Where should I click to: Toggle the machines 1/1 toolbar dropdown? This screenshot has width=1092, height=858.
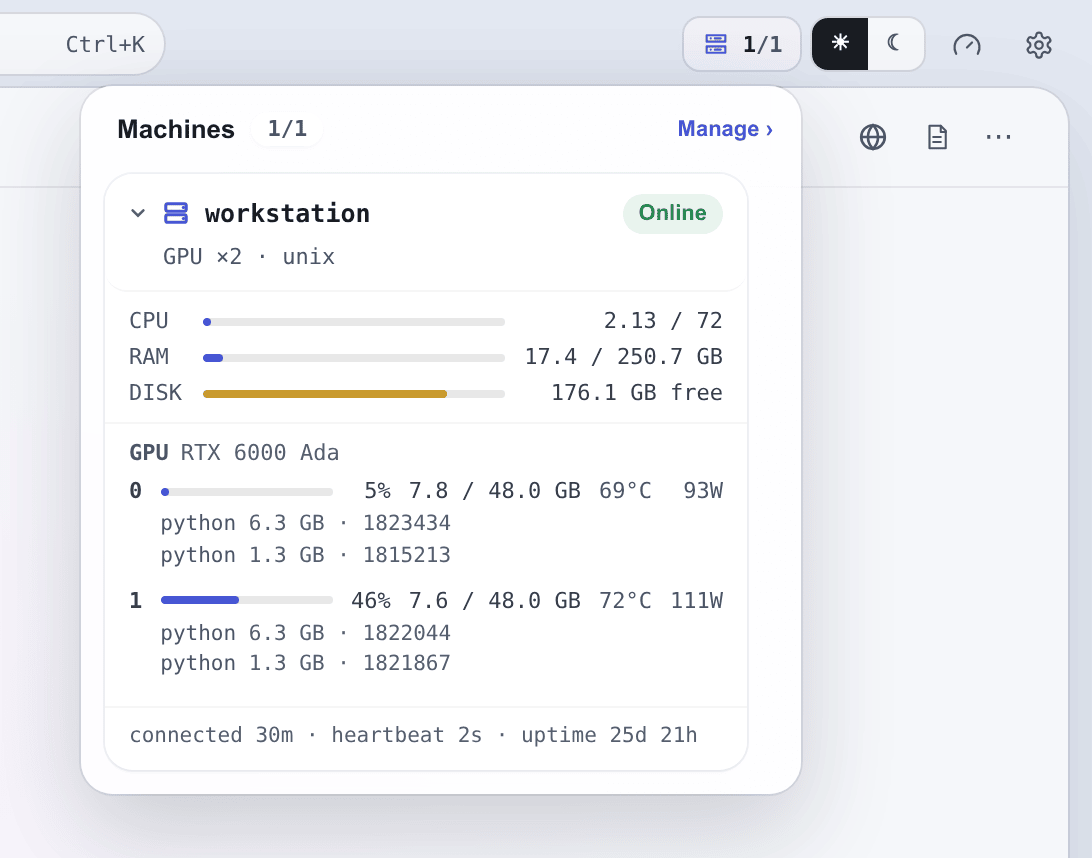pos(742,44)
